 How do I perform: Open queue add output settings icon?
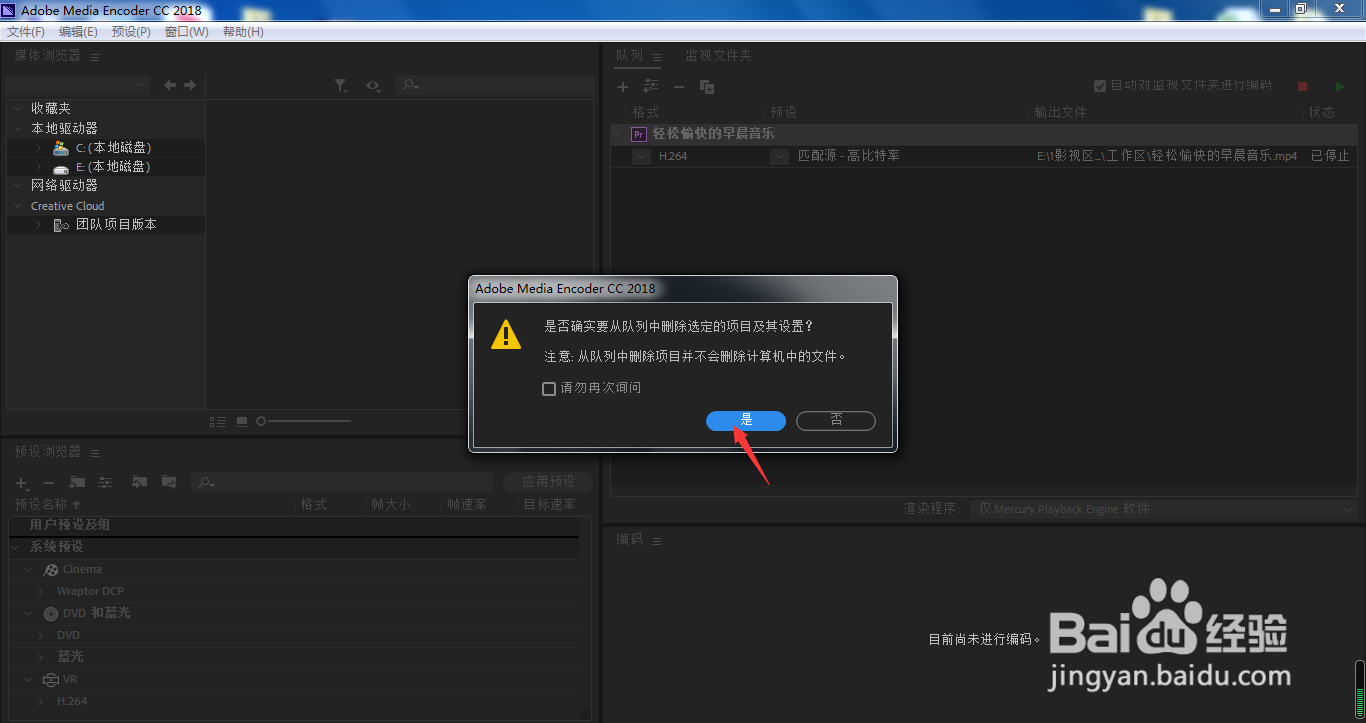[x=651, y=87]
